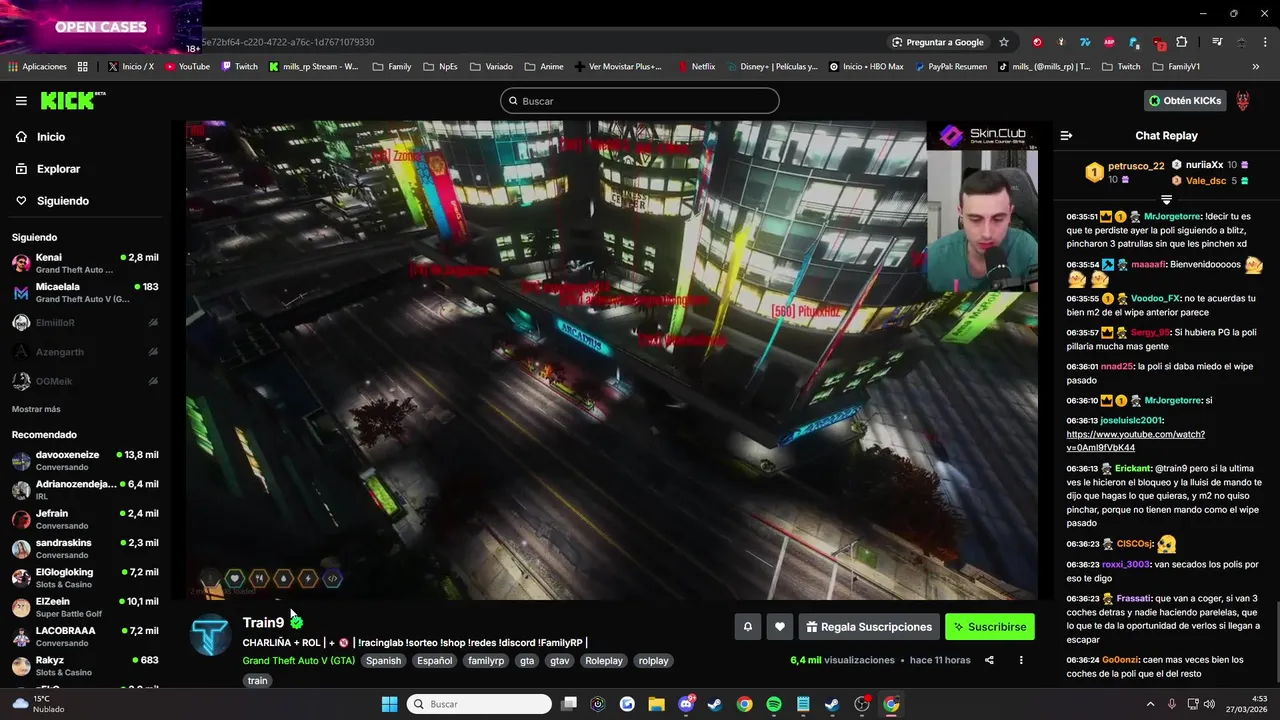1280x720 pixels.
Task: Open Discord from the taskbar
Action: 687,704
